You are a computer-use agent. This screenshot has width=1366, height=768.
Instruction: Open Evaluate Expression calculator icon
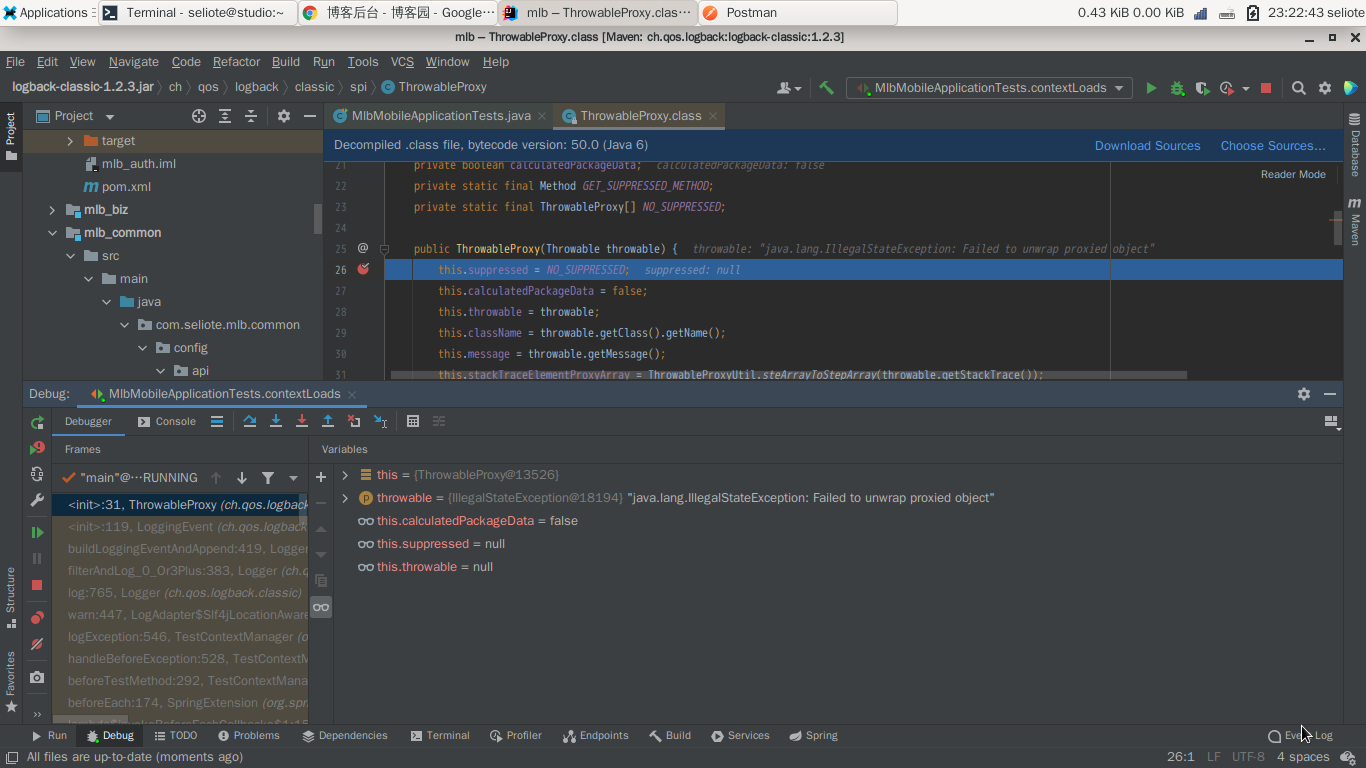coord(413,421)
